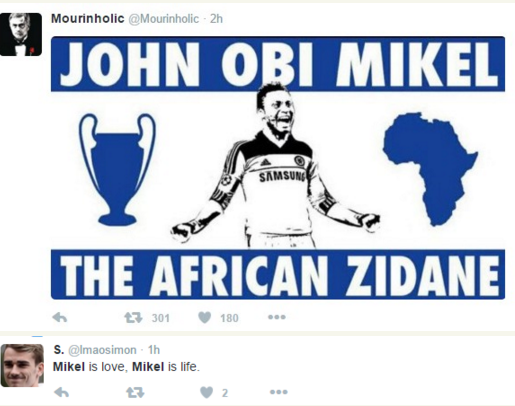Open the African Zidane image
Viewport: 515px width, 406px height.
tap(278, 168)
